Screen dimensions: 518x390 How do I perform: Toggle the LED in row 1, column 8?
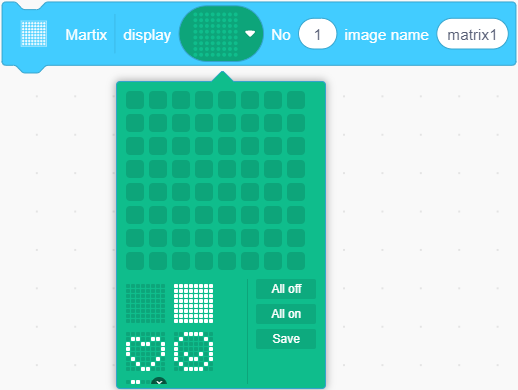[296, 100]
